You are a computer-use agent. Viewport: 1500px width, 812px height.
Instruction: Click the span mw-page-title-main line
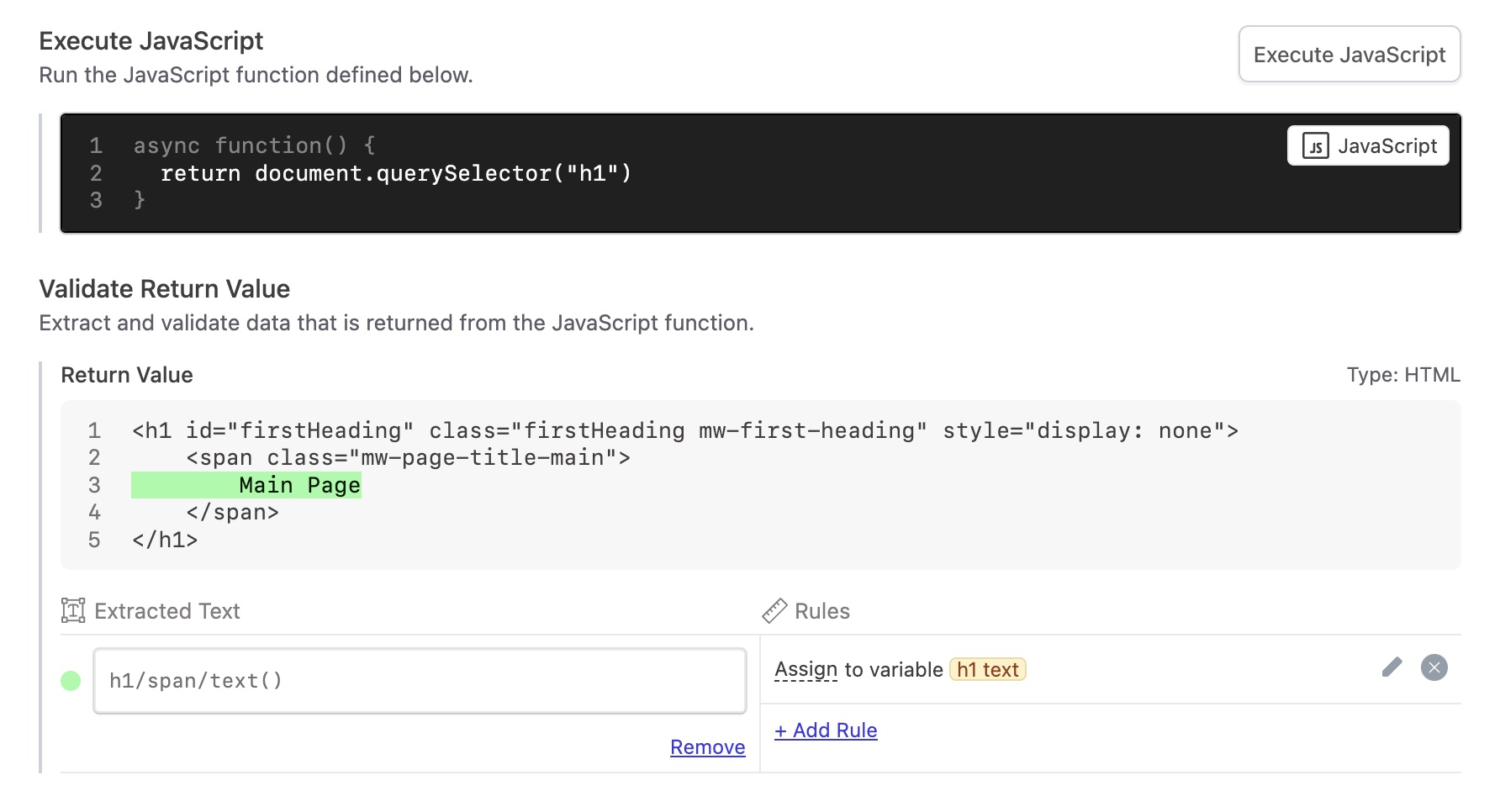click(x=408, y=458)
